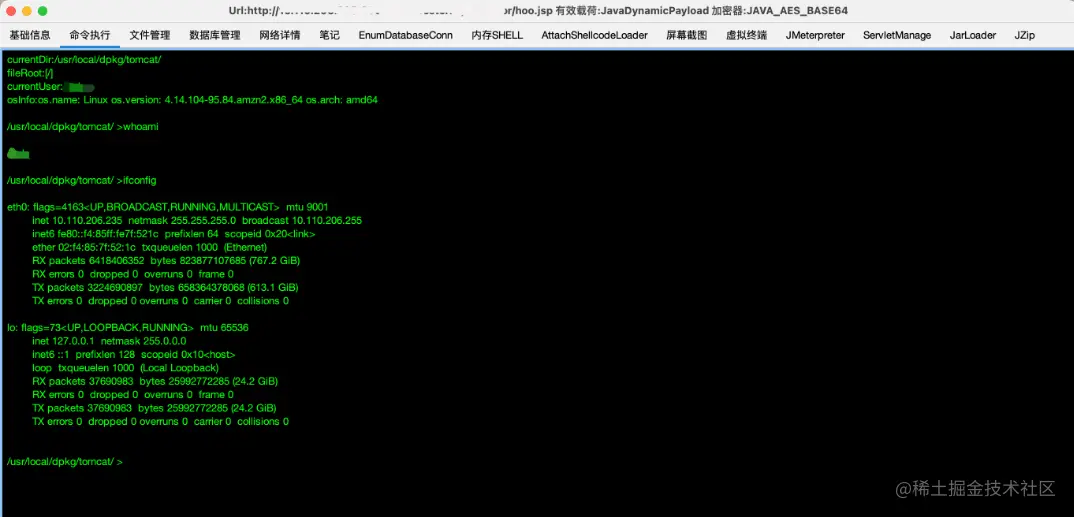Switch to AttachShellcodeLoader tab
The width and height of the screenshot is (1074, 517).
[595, 35]
